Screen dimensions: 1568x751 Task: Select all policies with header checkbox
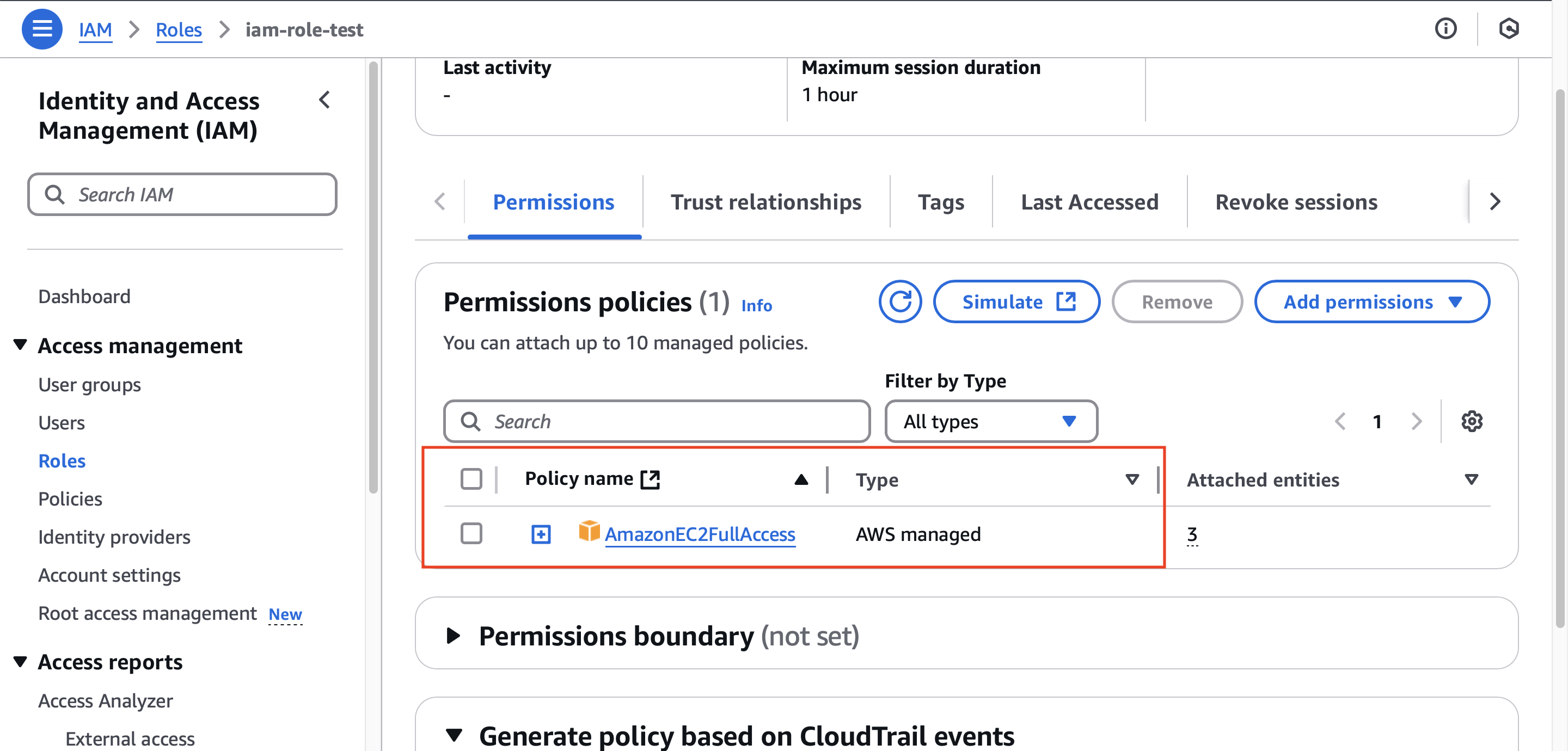(471, 479)
